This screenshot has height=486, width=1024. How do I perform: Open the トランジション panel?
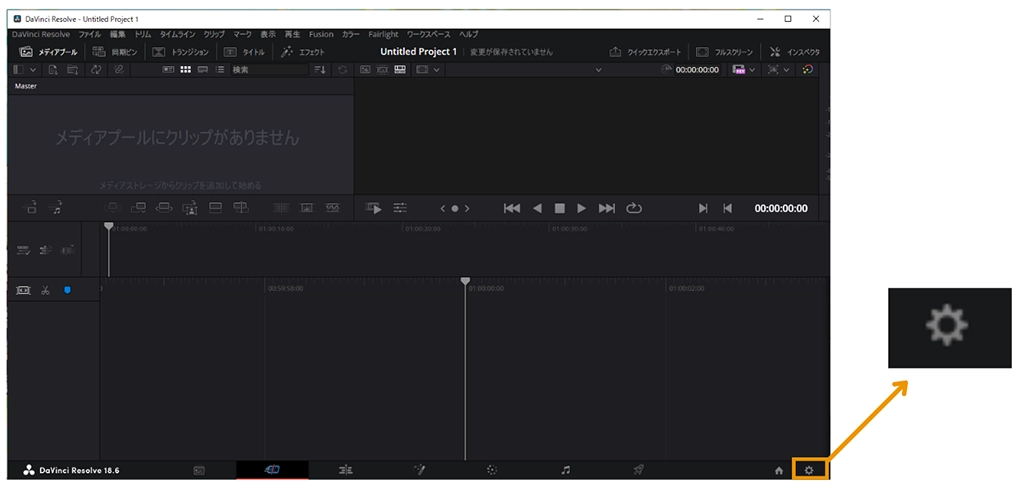tap(181, 52)
